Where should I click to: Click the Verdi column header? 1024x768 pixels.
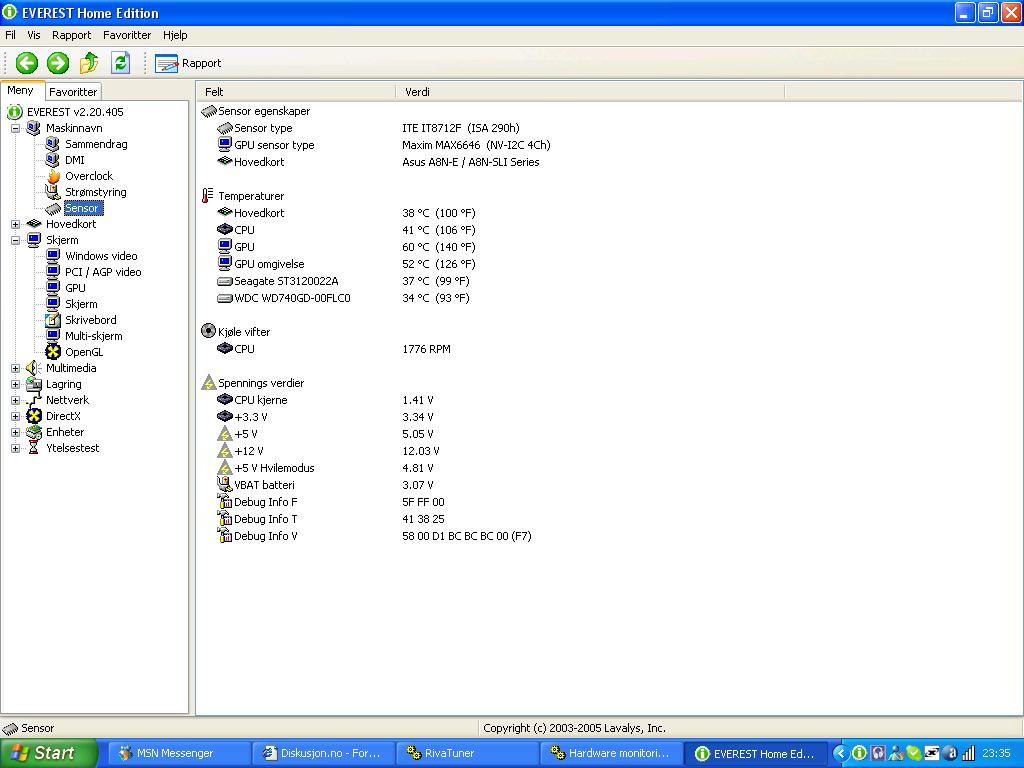coord(590,92)
